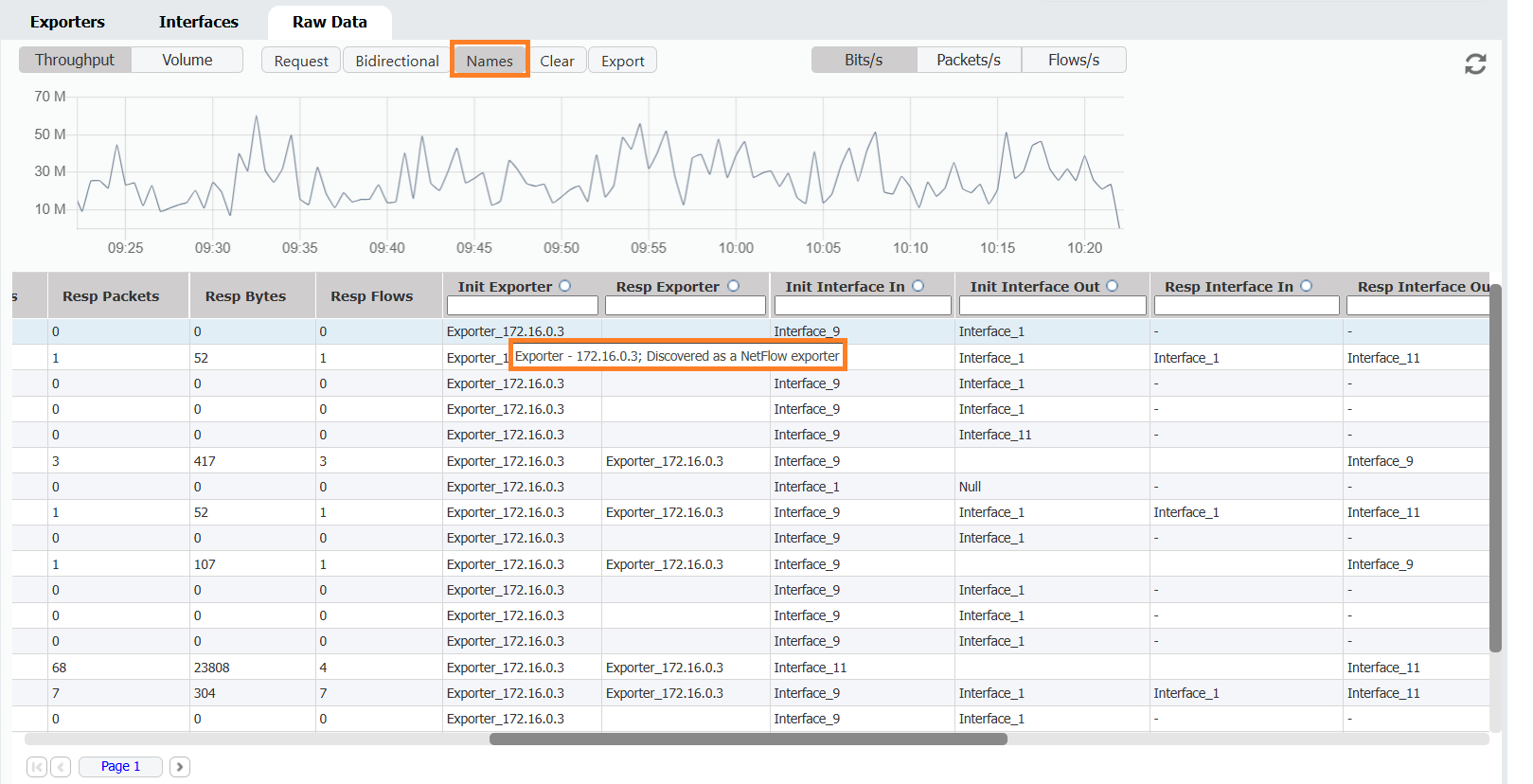Go to first page pagination icon
The width and height of the screenshot is (1533, 784).
coord(37,766)
